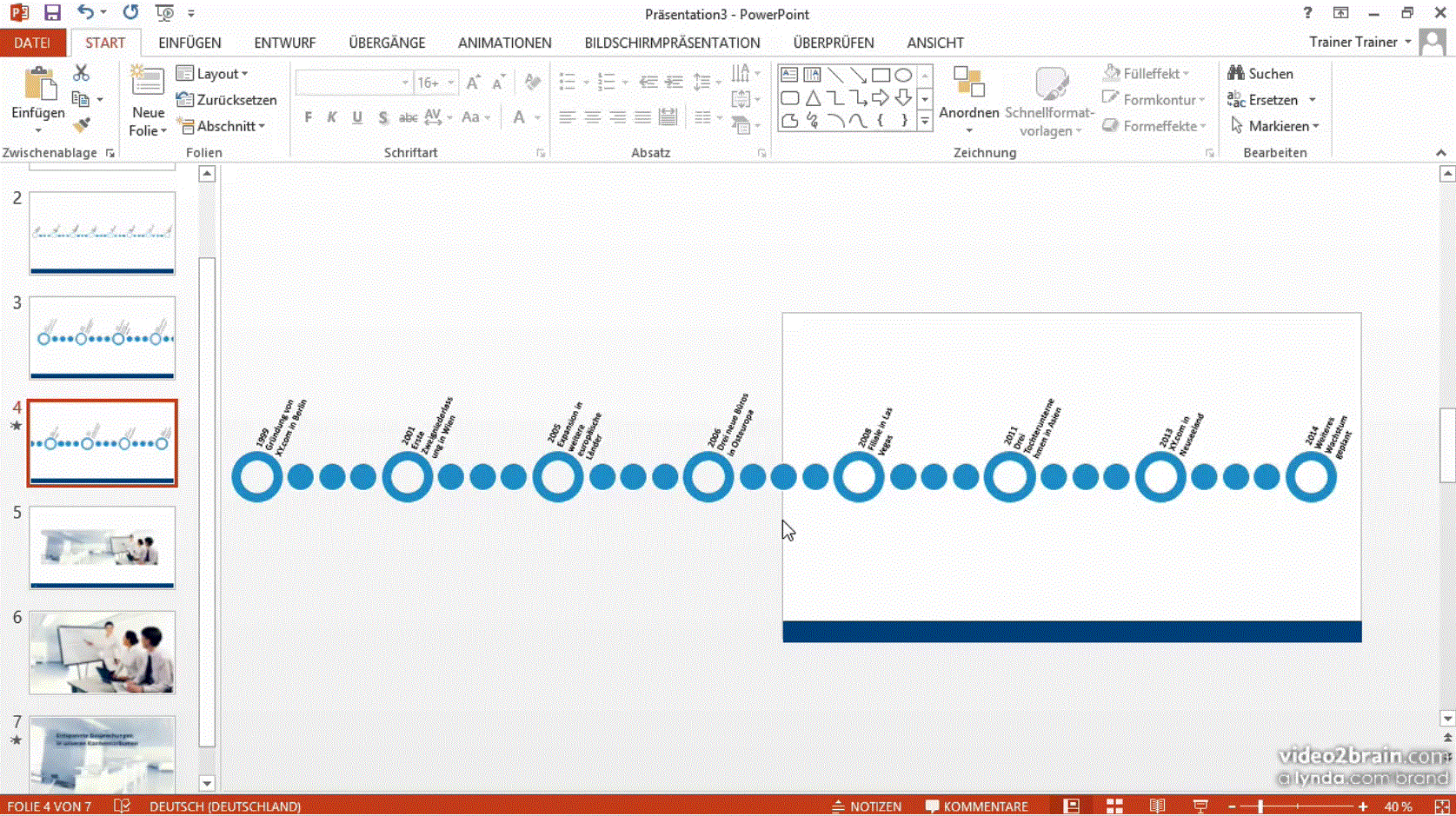Select slide 3 thumbnail
Viewport: 1456px width, 816px height.
[x=102, y=338]
